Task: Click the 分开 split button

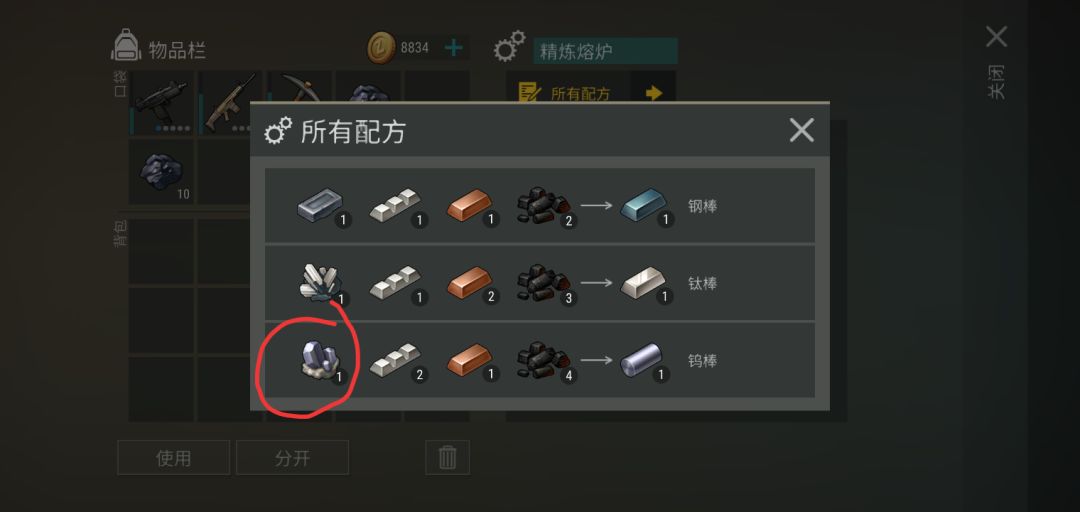Action: 293,458
